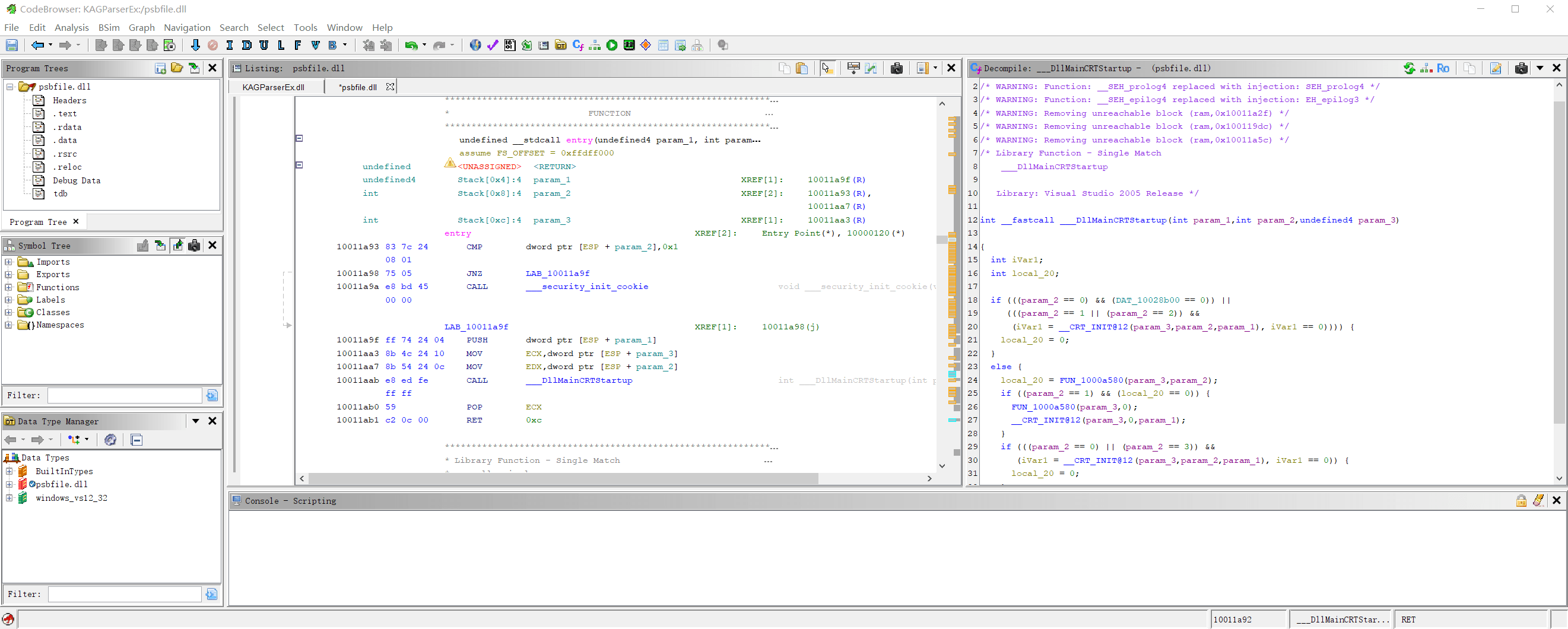1568x629 pixels.
Task: Toggle Symbol Tree outgoing navigation button
Action: coord(177,245)
